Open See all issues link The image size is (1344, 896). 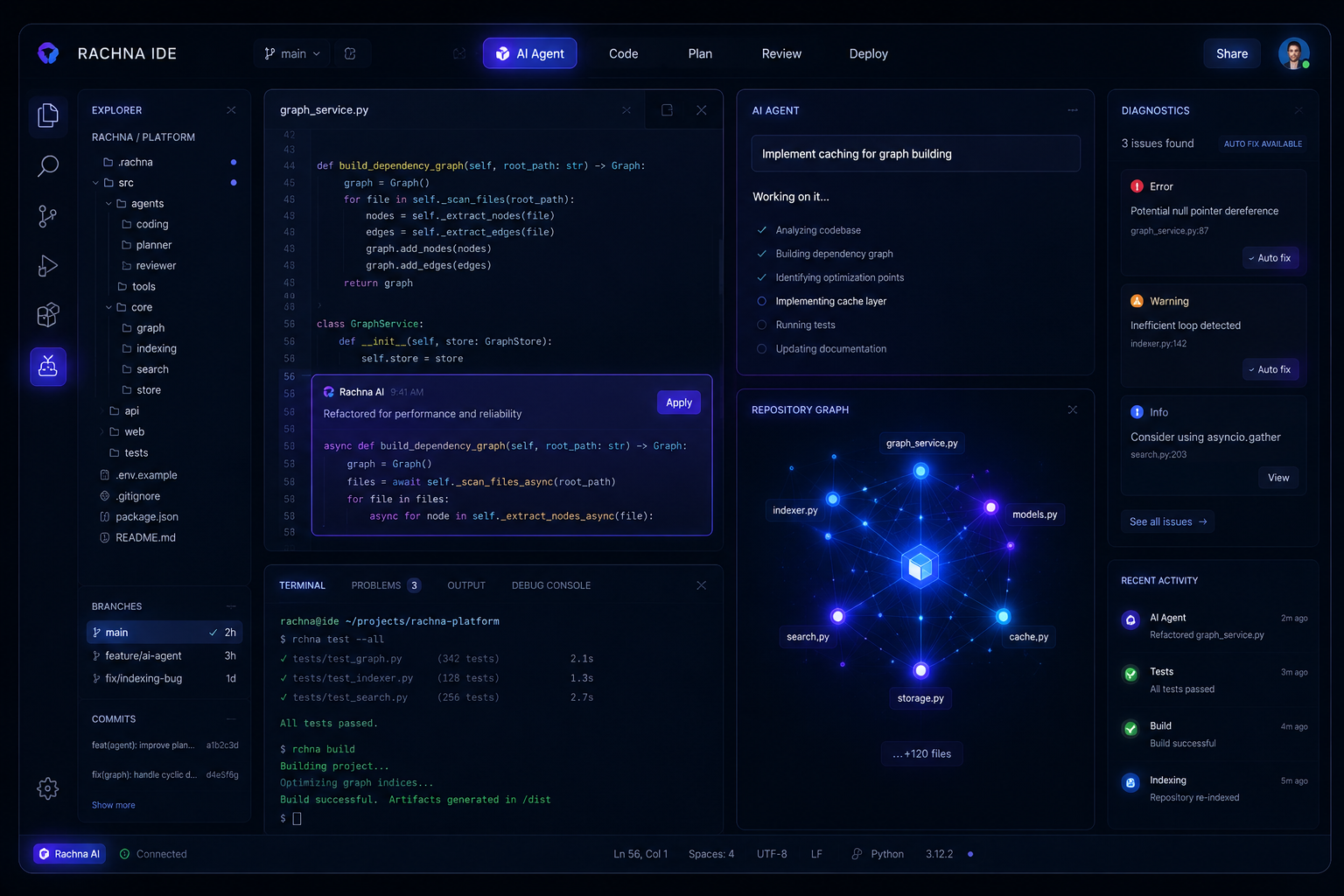coord(1168,521)
